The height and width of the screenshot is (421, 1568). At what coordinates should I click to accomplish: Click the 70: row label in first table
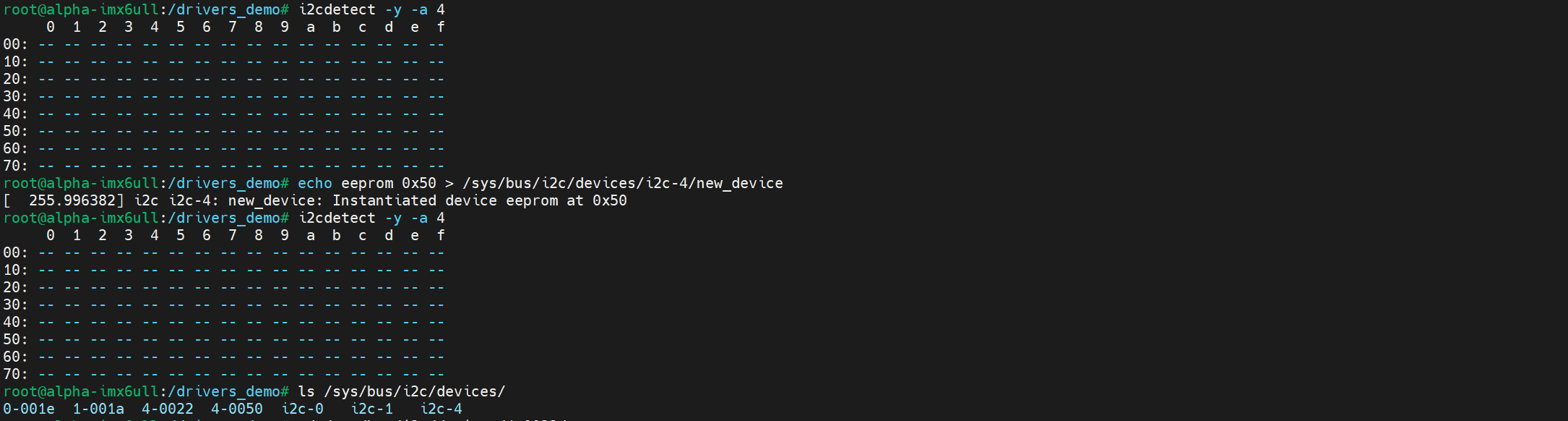pyautogui.click(x=15, y=166)
